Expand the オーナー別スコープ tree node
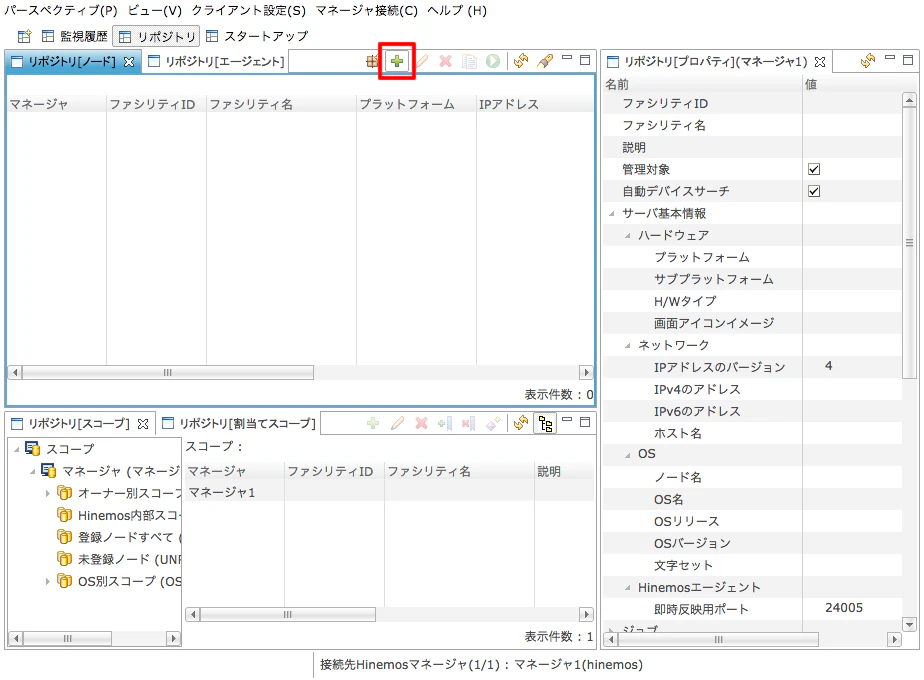This screenshot has width=924, height=680. click(48, 493)
